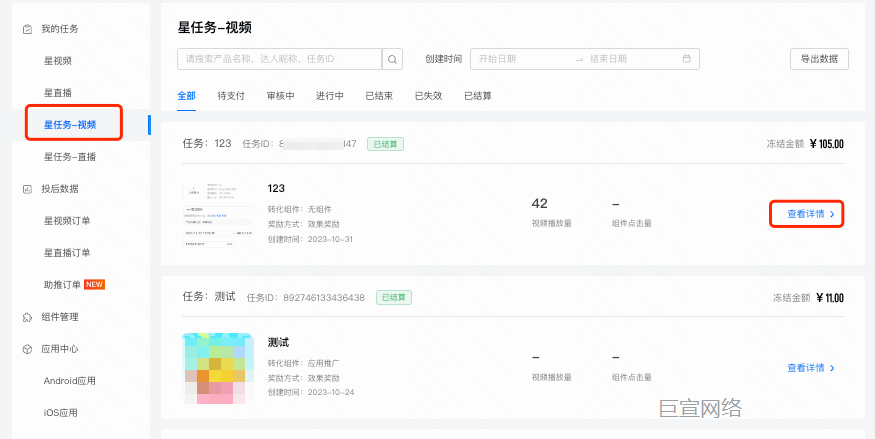
Task: Click 查看详情 for task 123
Action: pyautogui.click(x=811, y=214)
